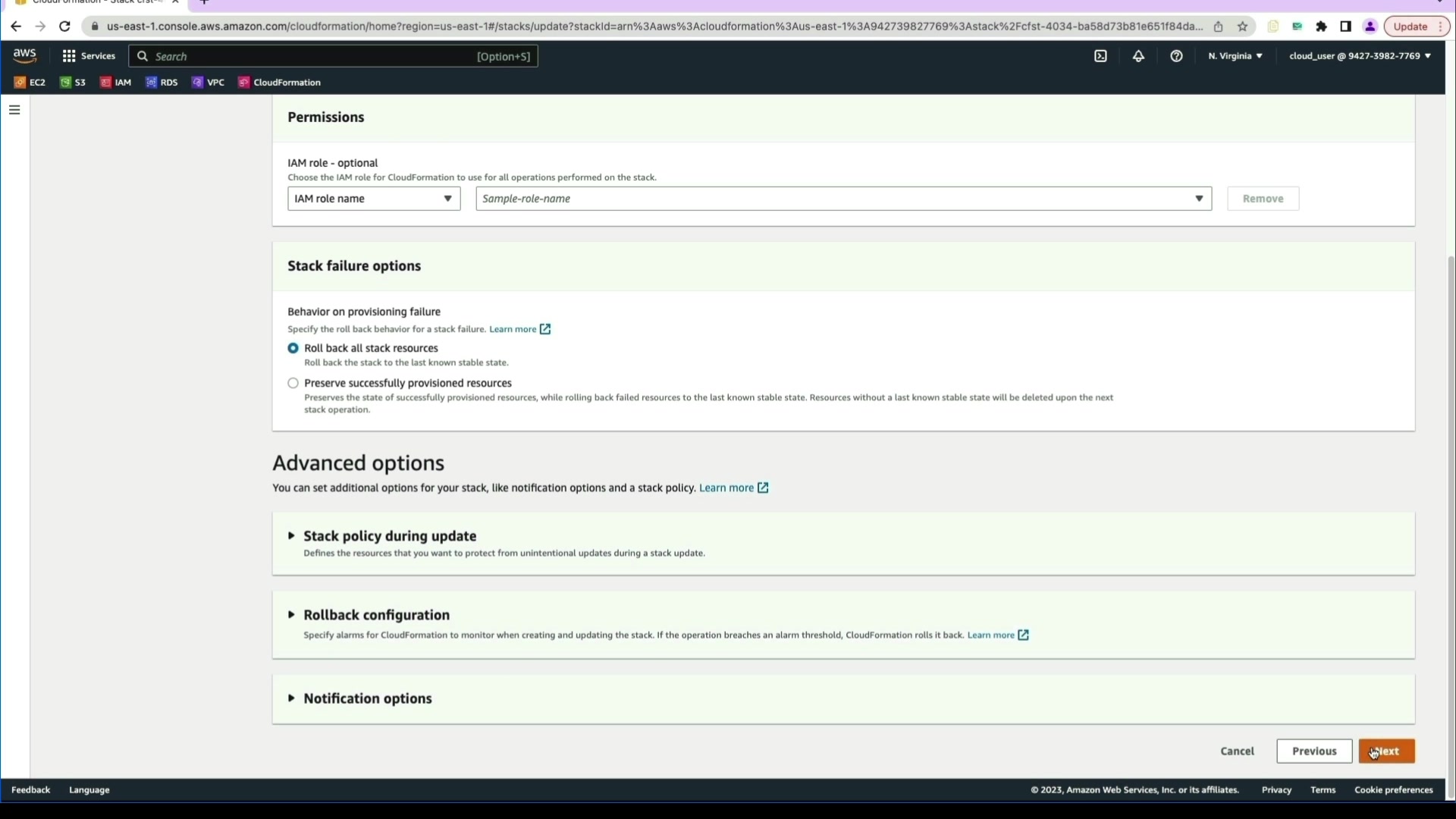
Task: Open S3 shortcut in favorites bar
Action: point(73,83)
